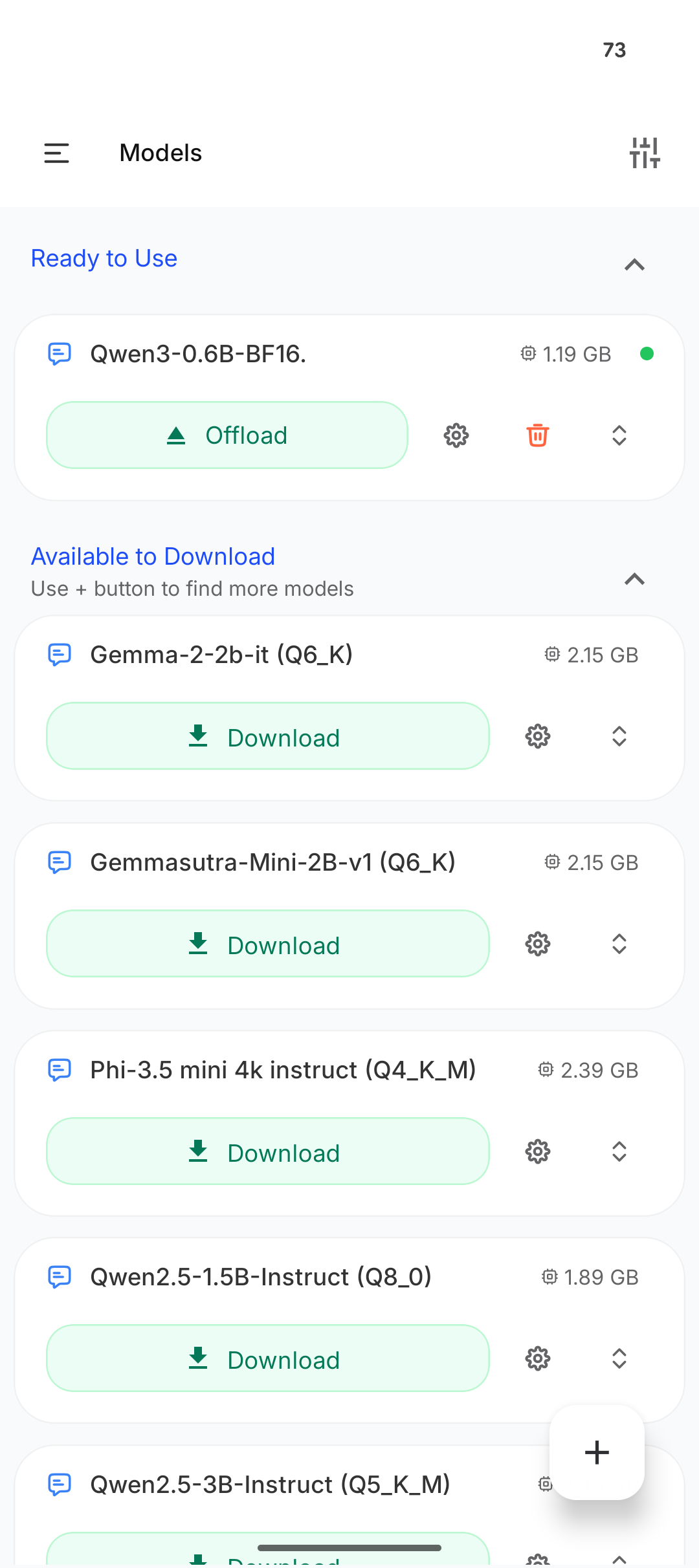The height and width of the screenshot is (1568, 699).
Task: Open settings for Qwen3-0.6B-BF16 model
Action: click(456, 435)
